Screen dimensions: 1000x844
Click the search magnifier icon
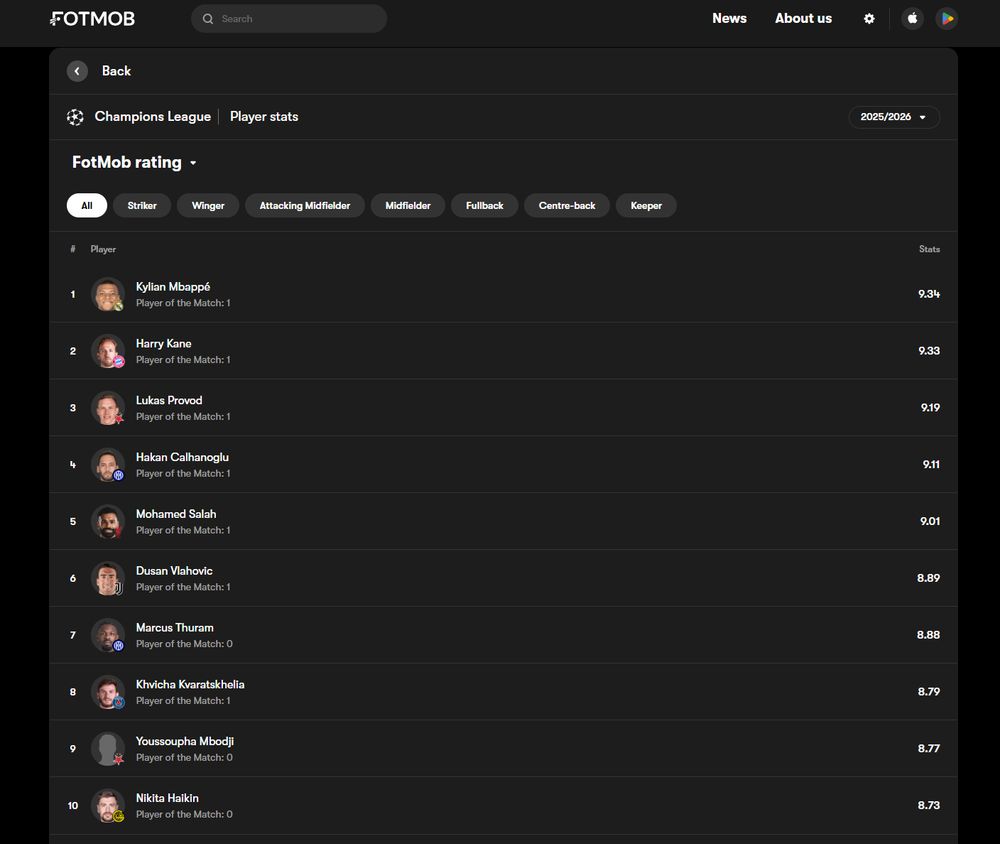point(208,19)
